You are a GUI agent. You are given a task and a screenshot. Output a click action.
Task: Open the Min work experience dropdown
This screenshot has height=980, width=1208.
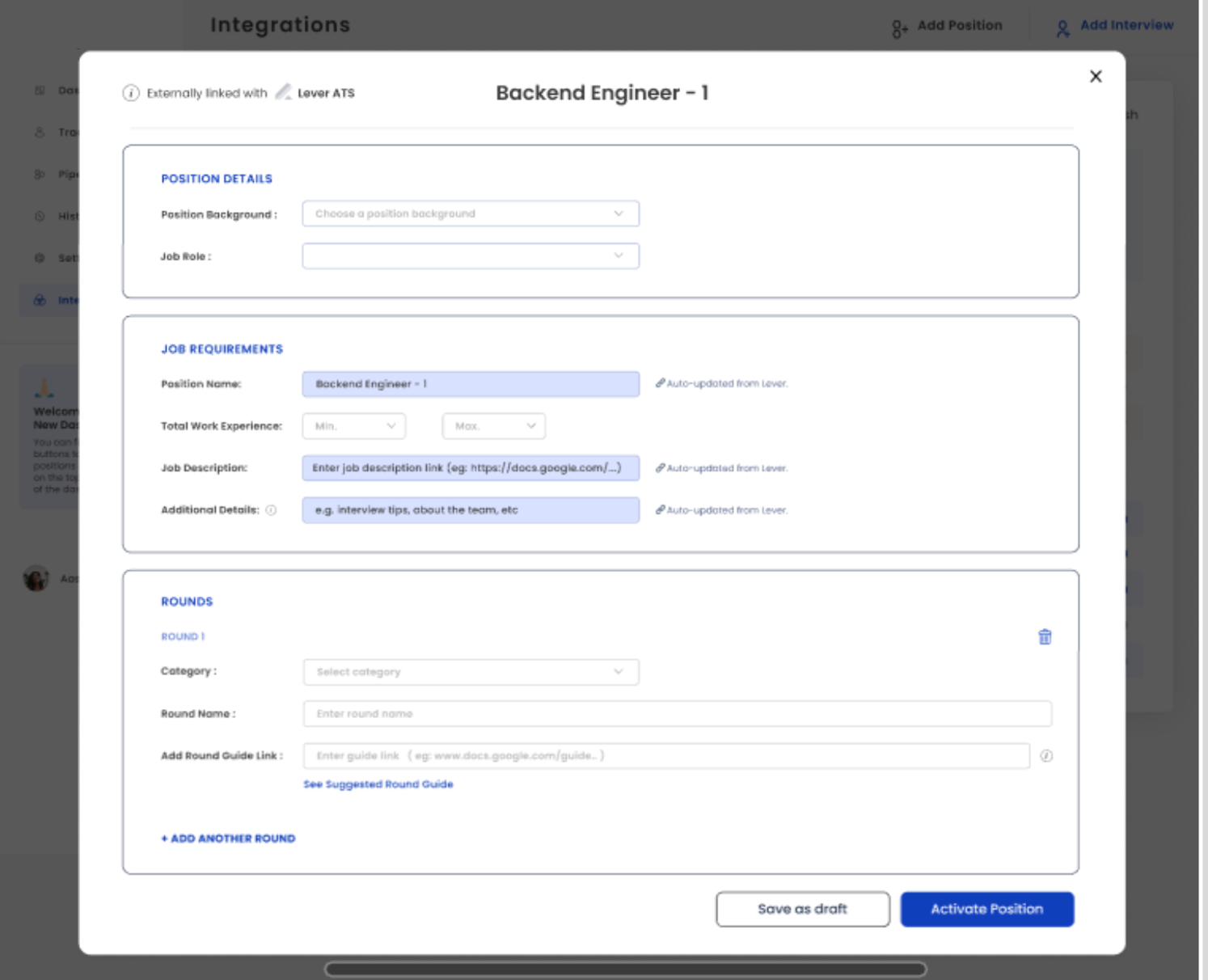(x=354, y=426)
